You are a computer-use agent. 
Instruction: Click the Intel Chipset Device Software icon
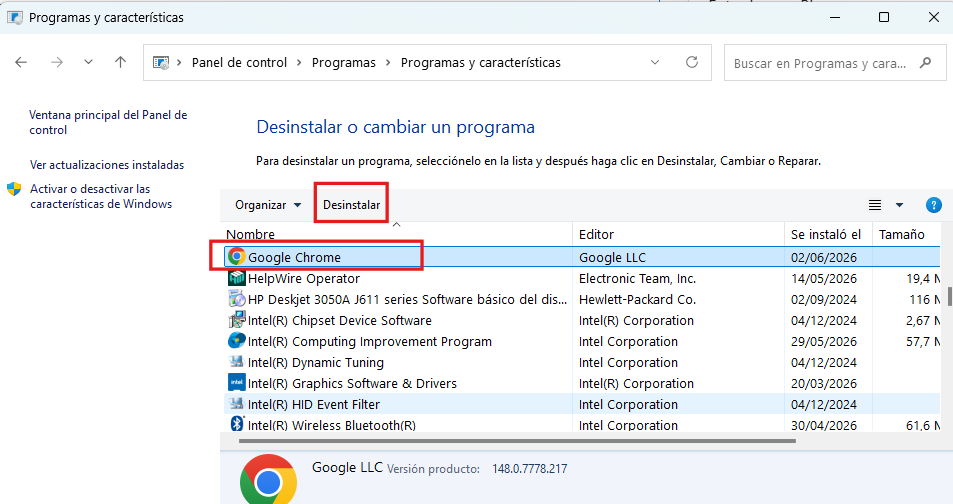click(236, 319)
